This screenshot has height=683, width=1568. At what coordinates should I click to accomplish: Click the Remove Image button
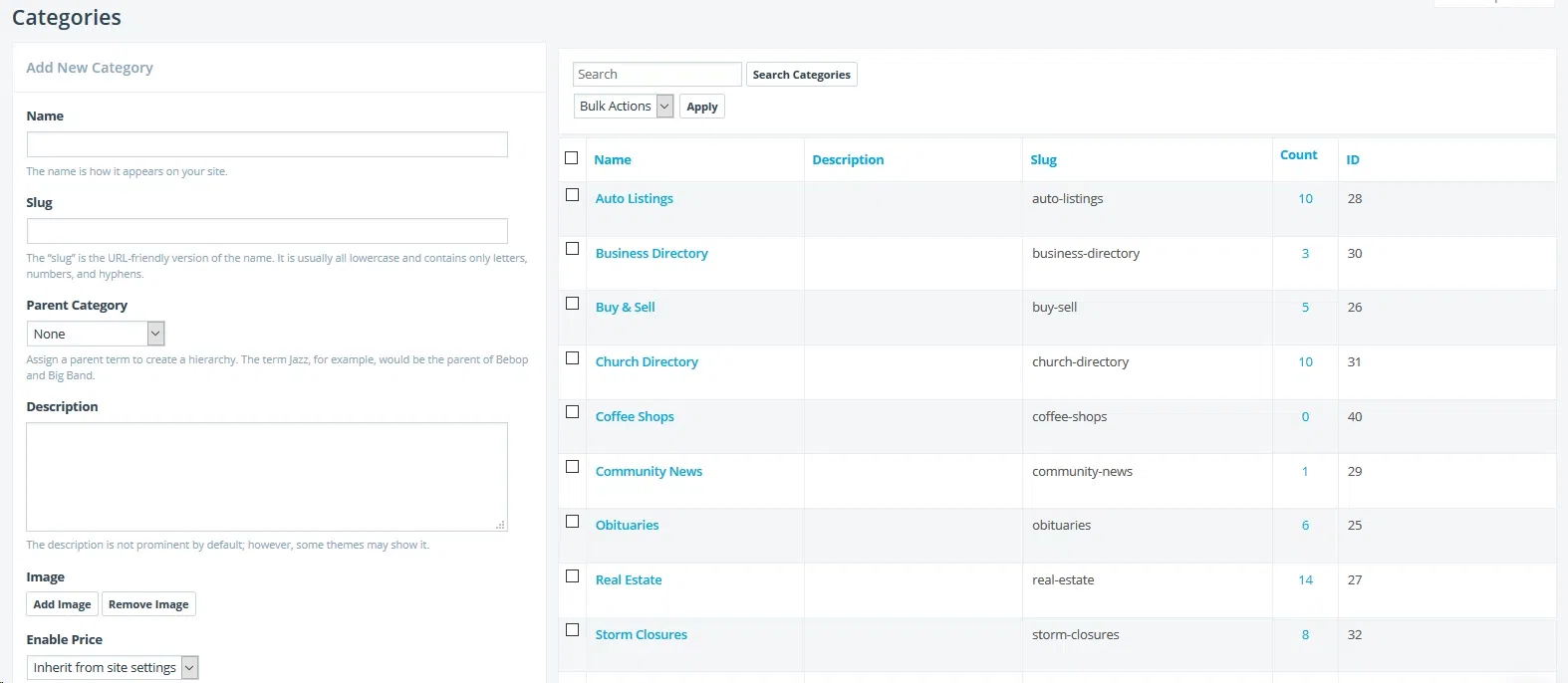(148, 604)
